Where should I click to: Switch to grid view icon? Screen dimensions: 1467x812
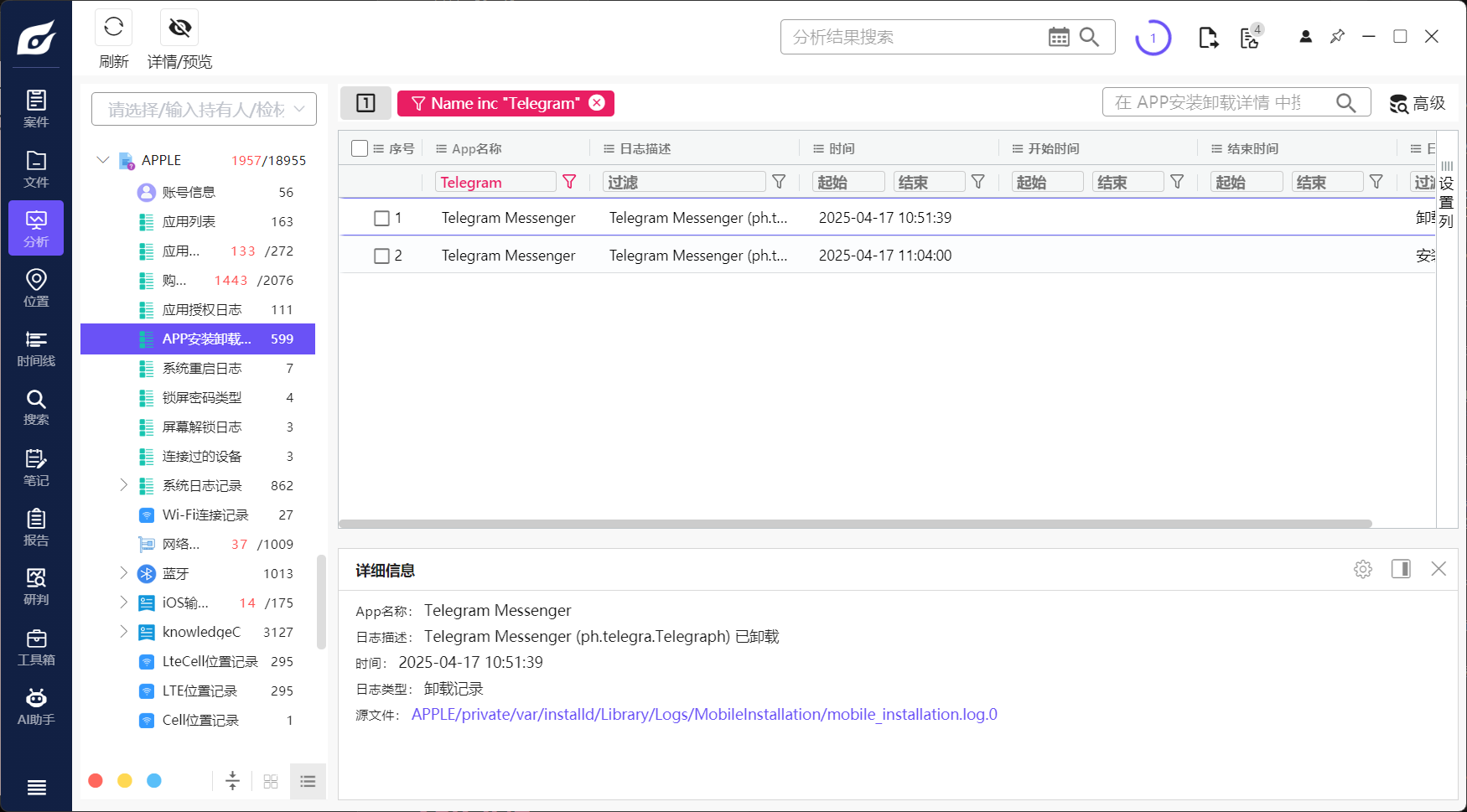270,781
